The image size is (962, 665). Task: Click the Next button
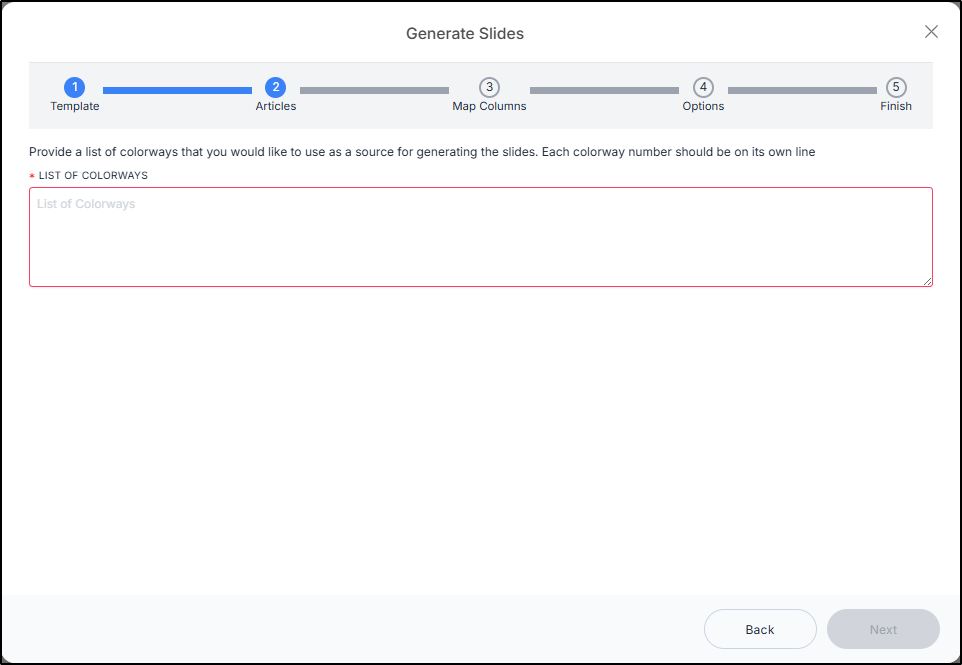(x=883, y=629)
